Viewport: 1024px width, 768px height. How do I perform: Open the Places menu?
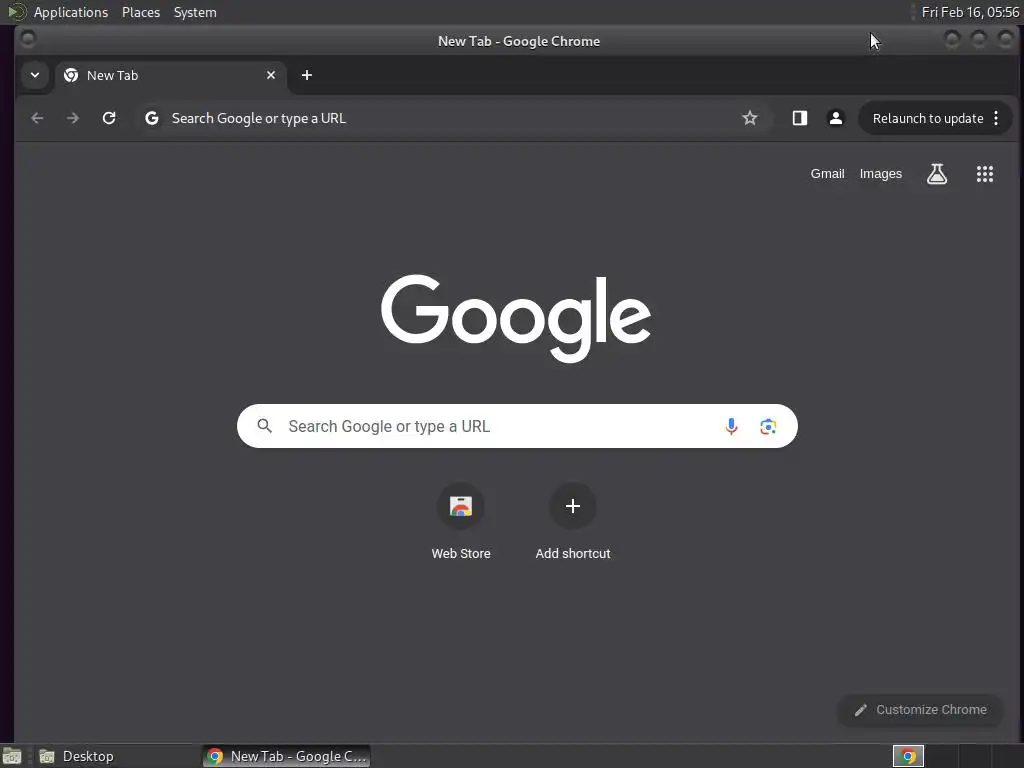pos(141,12)
